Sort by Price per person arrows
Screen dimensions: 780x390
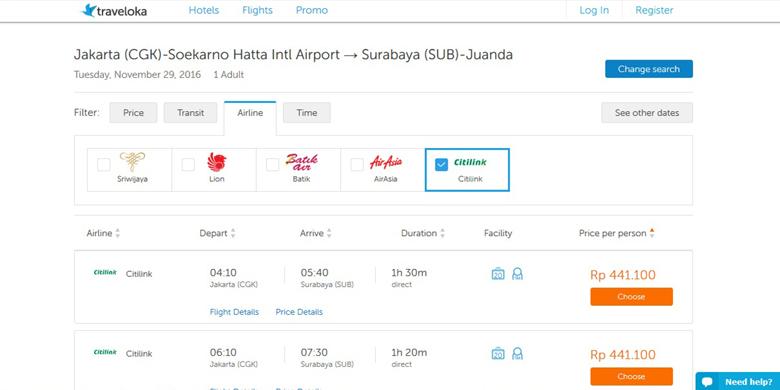(x=652, y=233)
